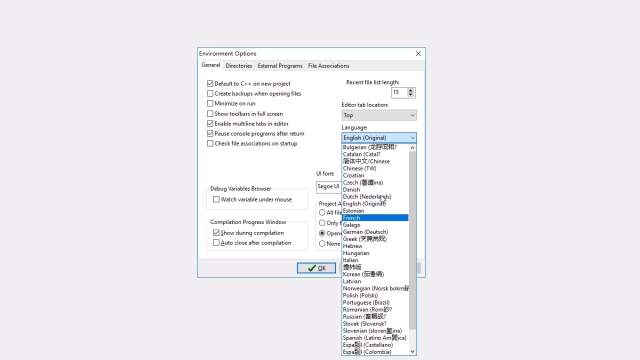The height and width of the screenshot is (360, 640).
Task: Open the Editor tab location dropdown
Action: tap(379, 115)
